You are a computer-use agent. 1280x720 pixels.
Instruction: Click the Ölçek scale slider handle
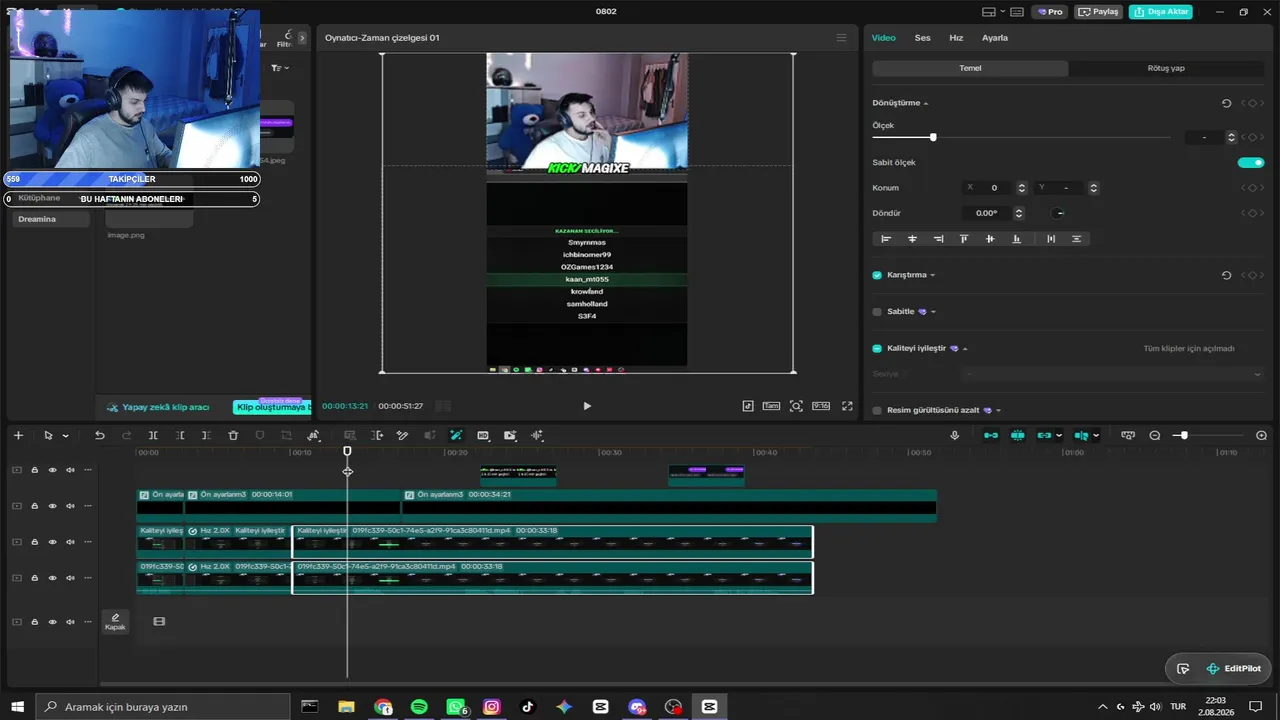933,137
